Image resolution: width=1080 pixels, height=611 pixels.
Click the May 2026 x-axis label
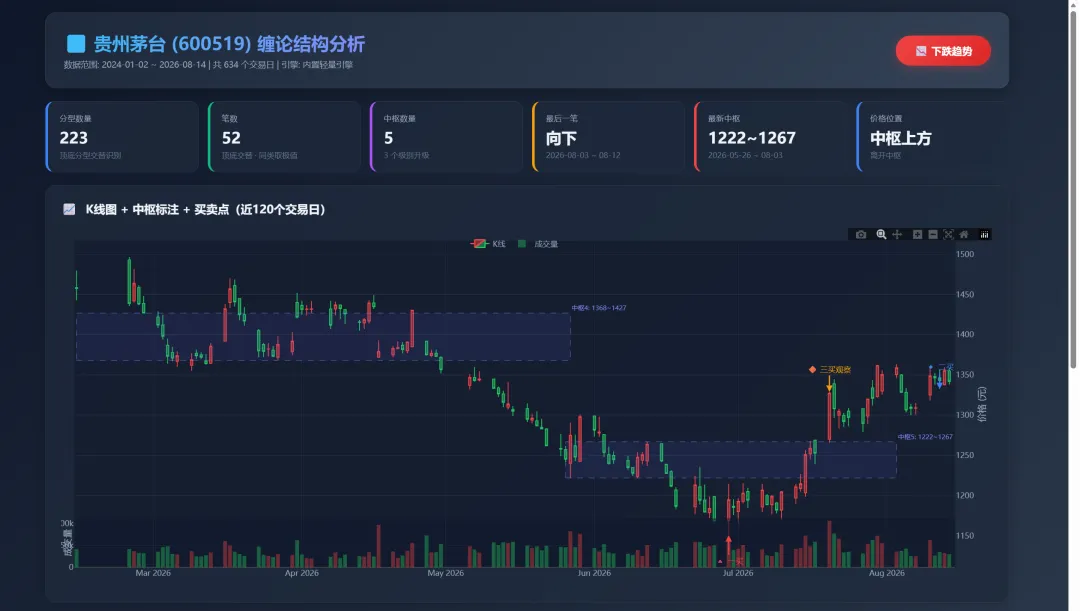[x=446, y=573]
